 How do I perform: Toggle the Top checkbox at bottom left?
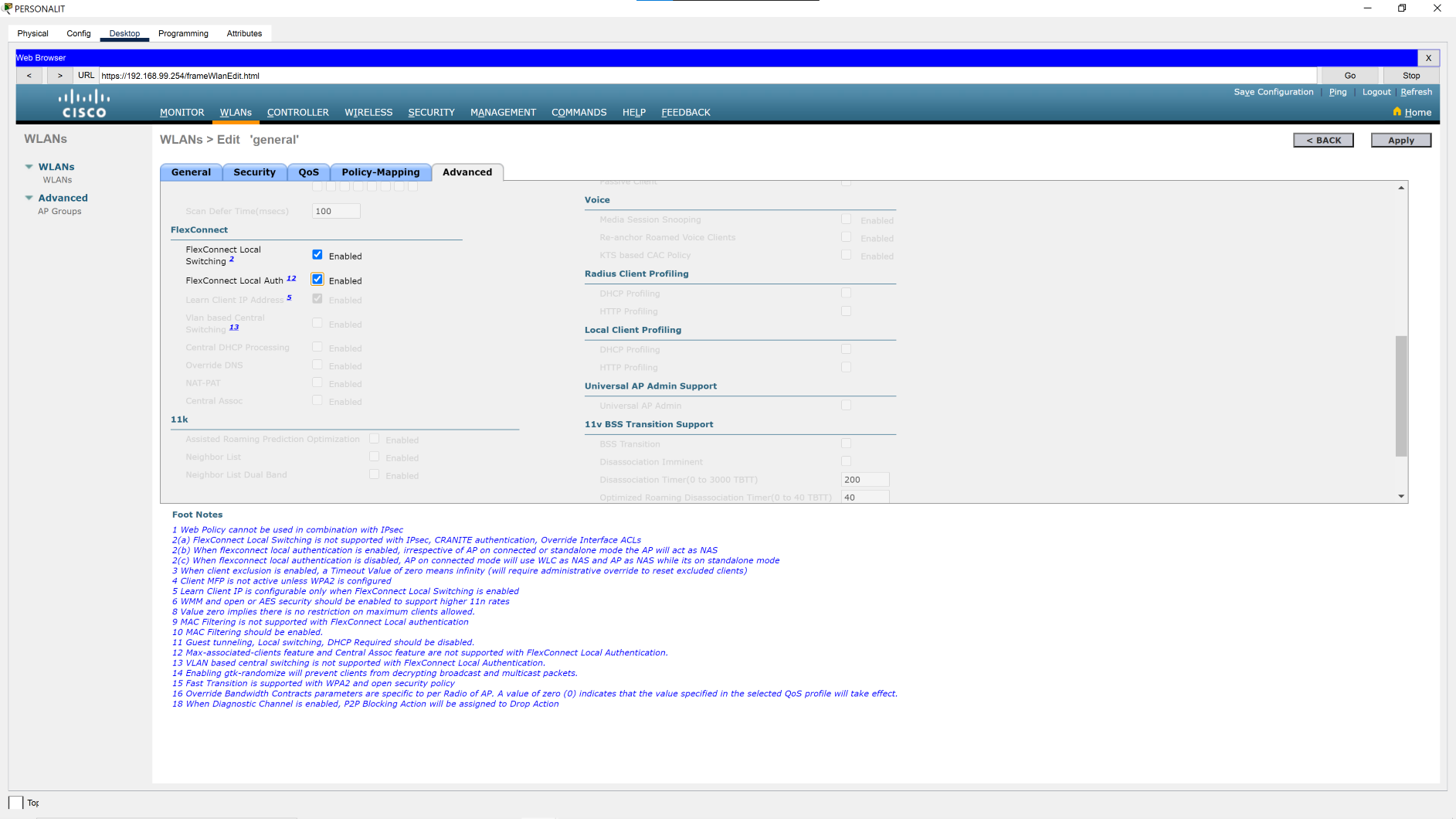[16, 803]
